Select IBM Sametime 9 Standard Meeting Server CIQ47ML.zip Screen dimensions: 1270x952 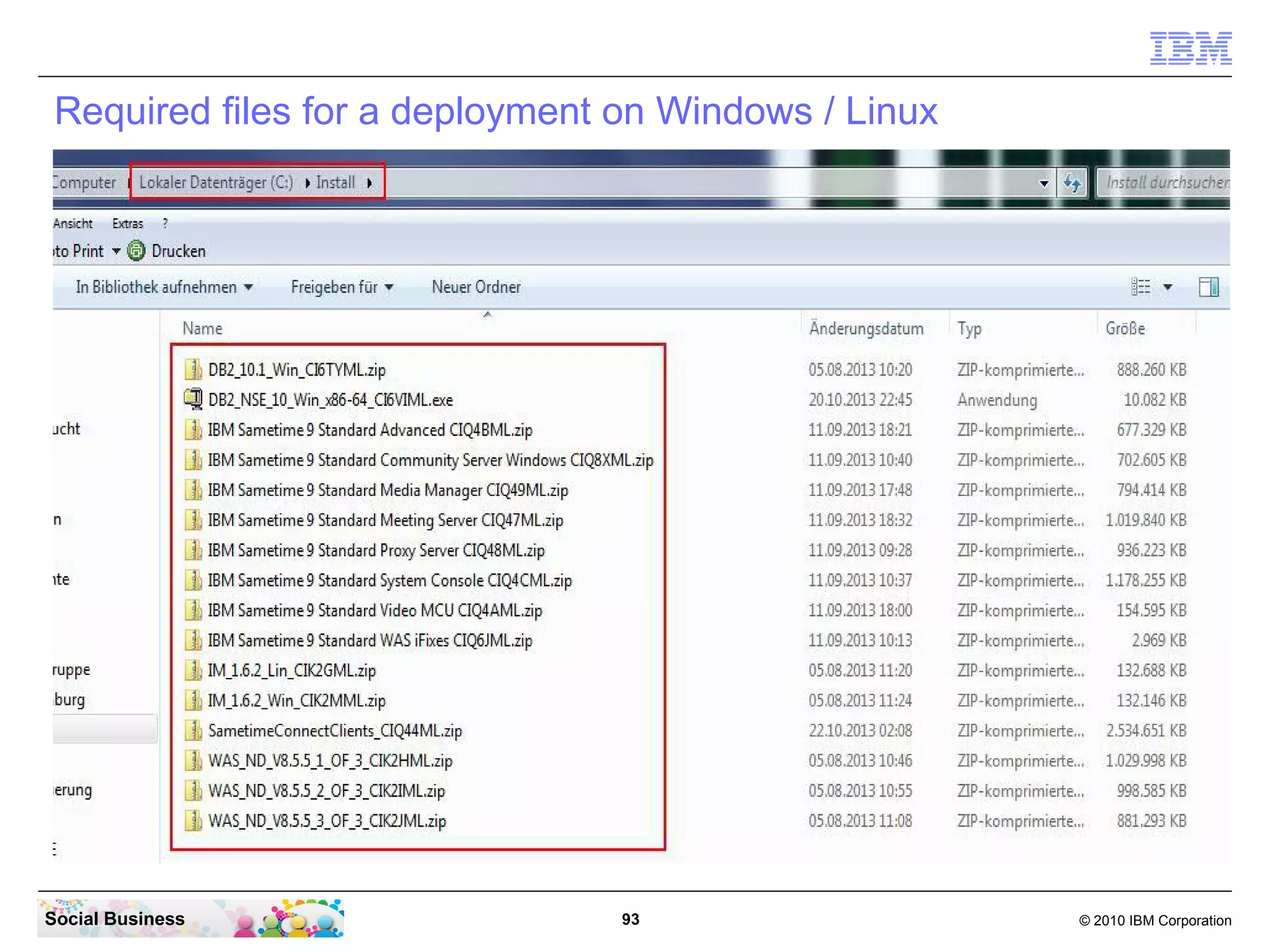(386, 520)
